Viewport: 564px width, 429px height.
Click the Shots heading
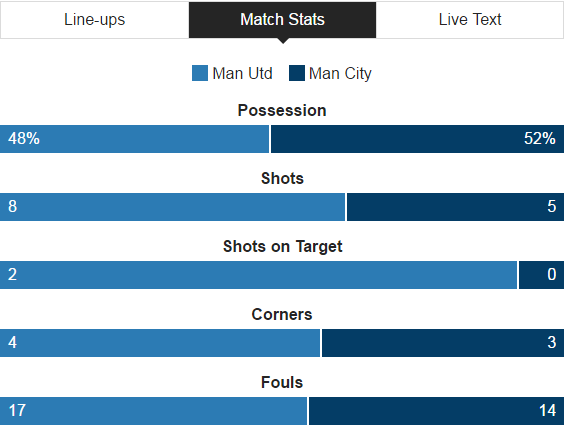282,178
